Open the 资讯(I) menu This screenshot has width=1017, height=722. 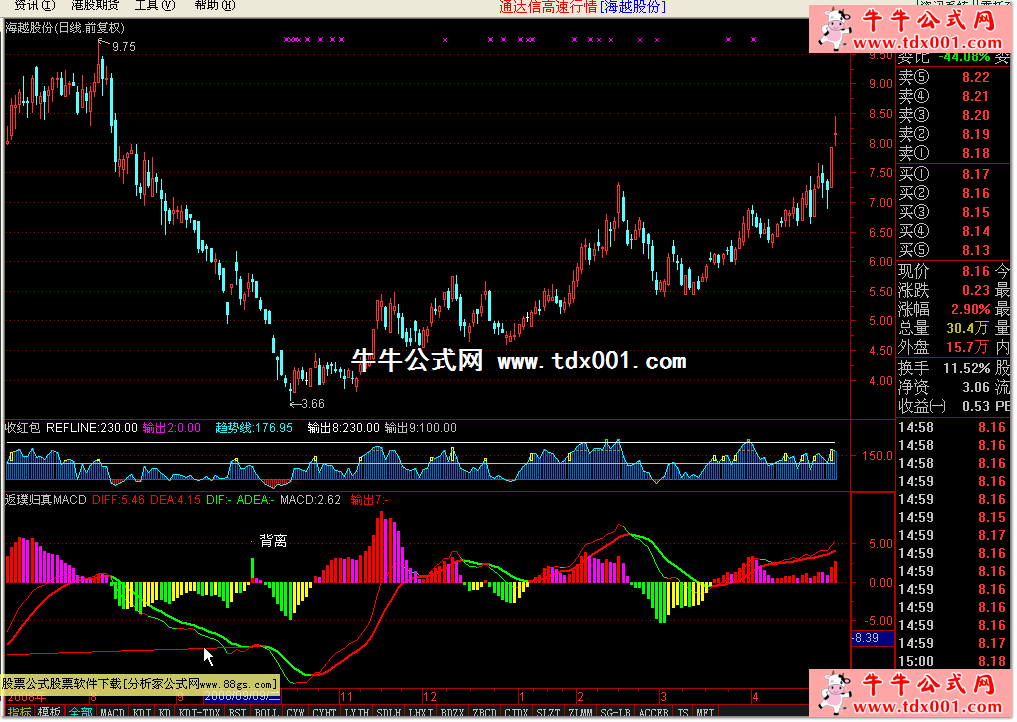pyautogui.click(x=35, y=6)
